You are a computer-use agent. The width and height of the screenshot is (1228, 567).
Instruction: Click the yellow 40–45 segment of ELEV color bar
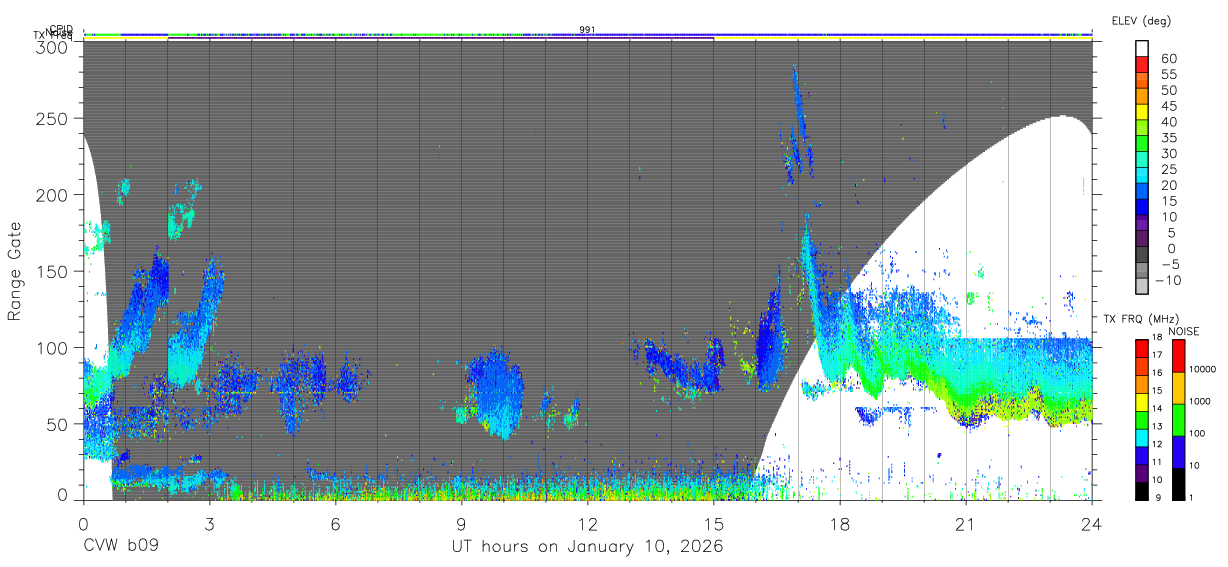click(1143, 114)
